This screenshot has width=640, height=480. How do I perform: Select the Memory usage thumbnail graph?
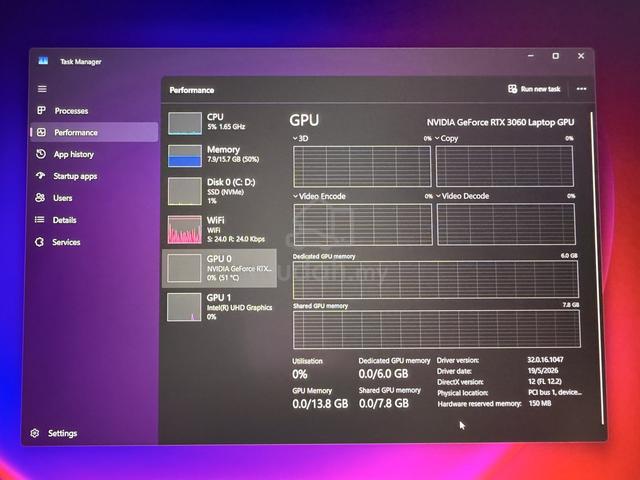point(185,156)
